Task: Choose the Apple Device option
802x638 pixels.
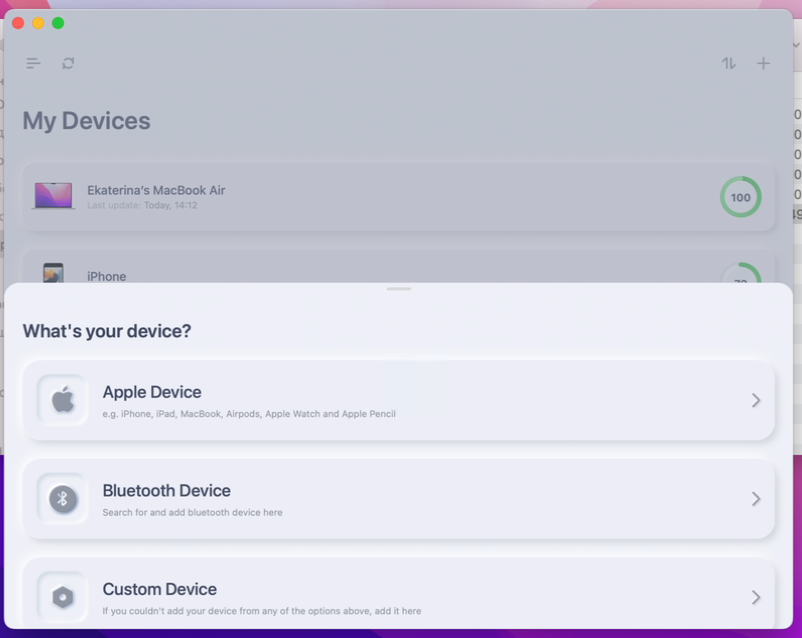Action: click(399, 400)
